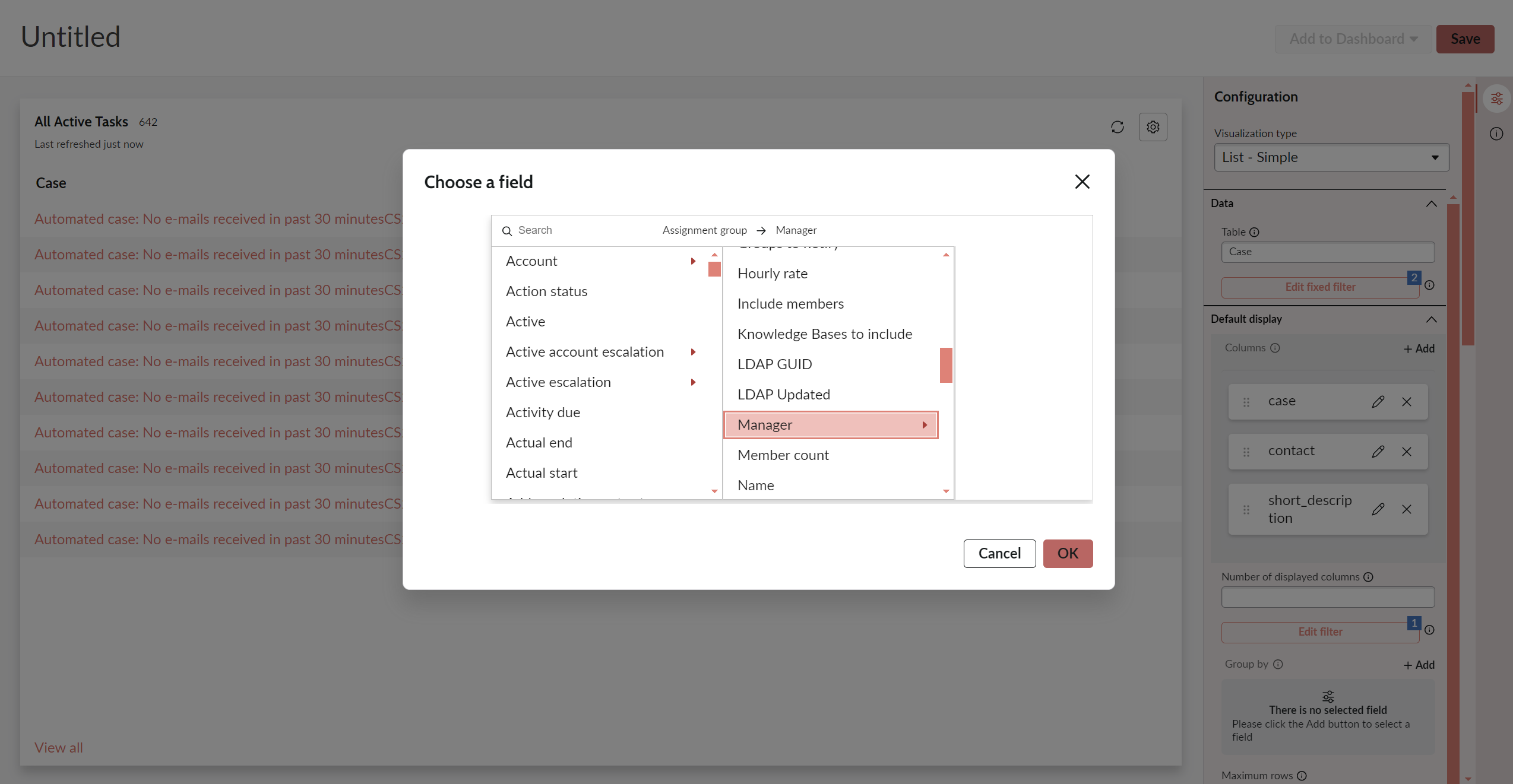
Task: Refresh the All Active Tasks widget
Action: coord(1117,126)
